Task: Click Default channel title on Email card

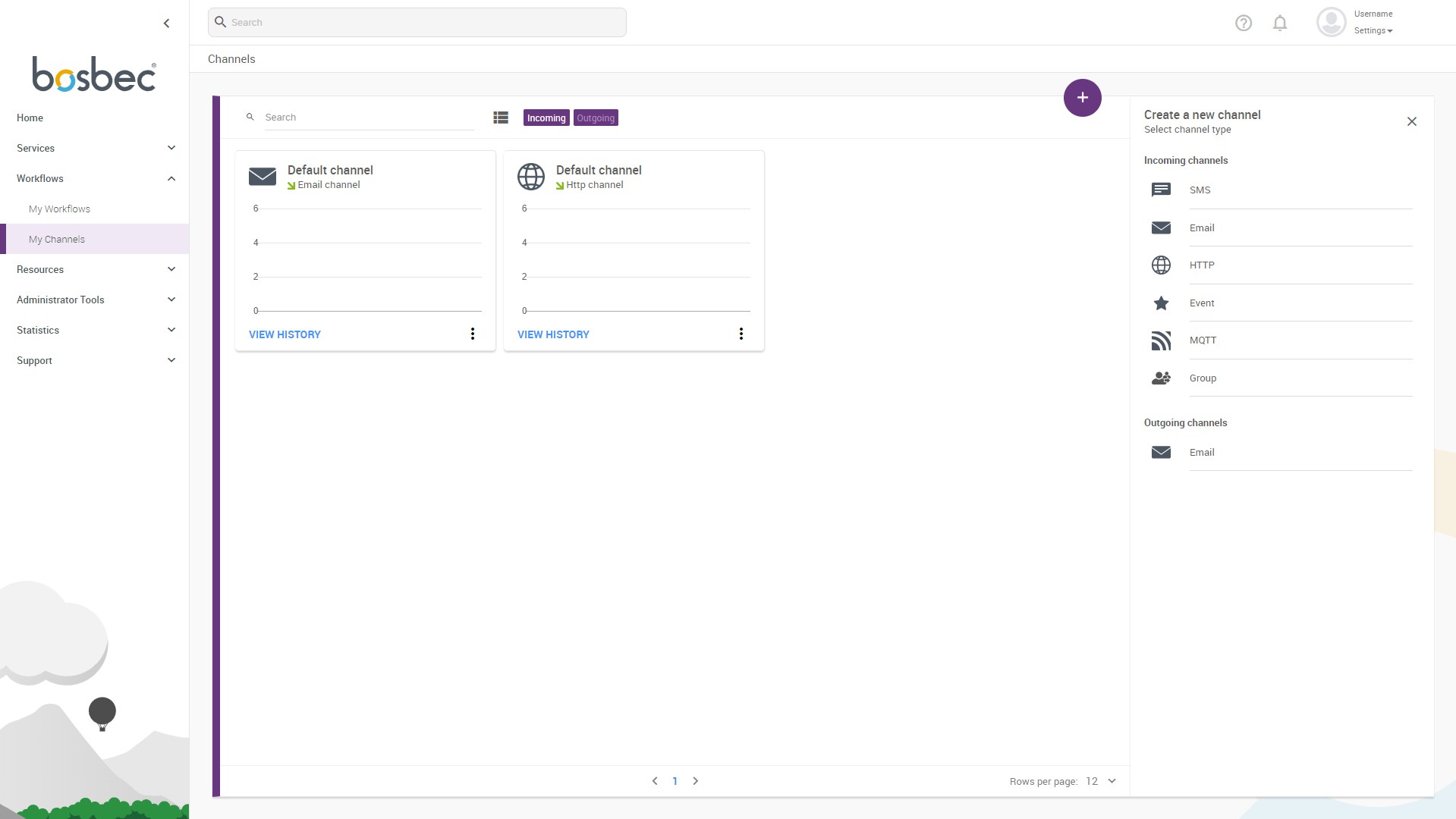Action: [x=330, y=170]
